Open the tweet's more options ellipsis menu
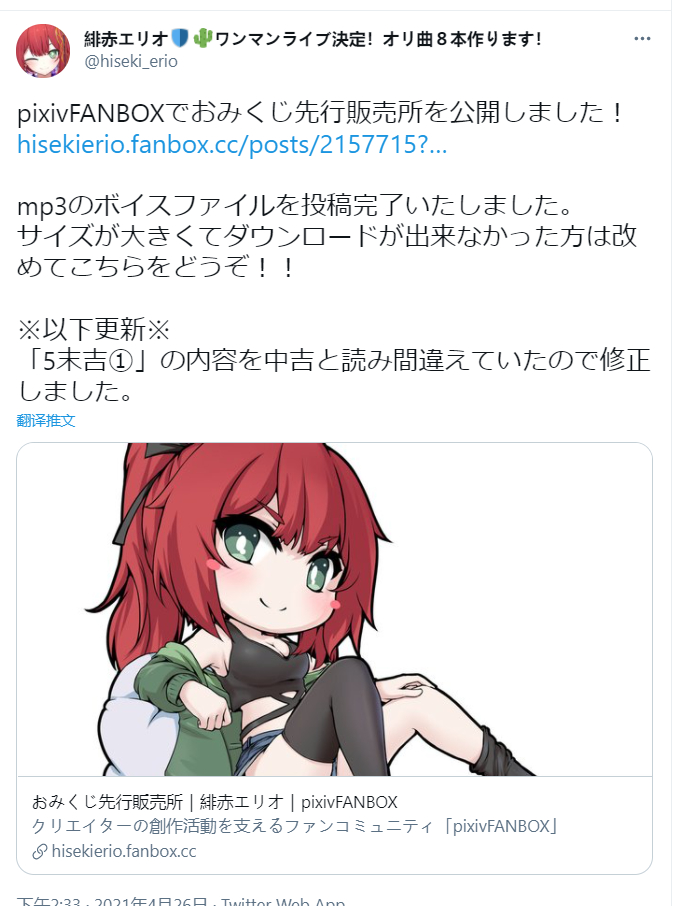This screenshot has width=684, height=906. 642,39
